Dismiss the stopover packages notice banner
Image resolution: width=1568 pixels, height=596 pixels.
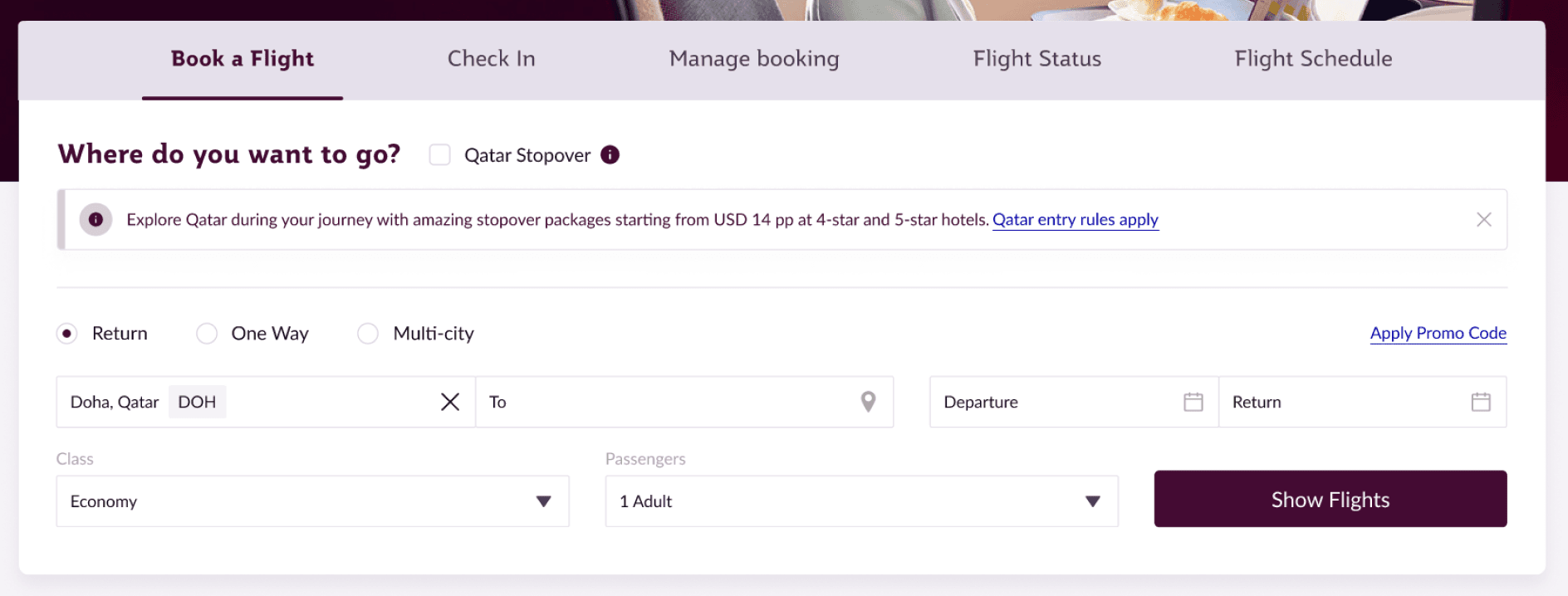click(x=1483, y=220)
